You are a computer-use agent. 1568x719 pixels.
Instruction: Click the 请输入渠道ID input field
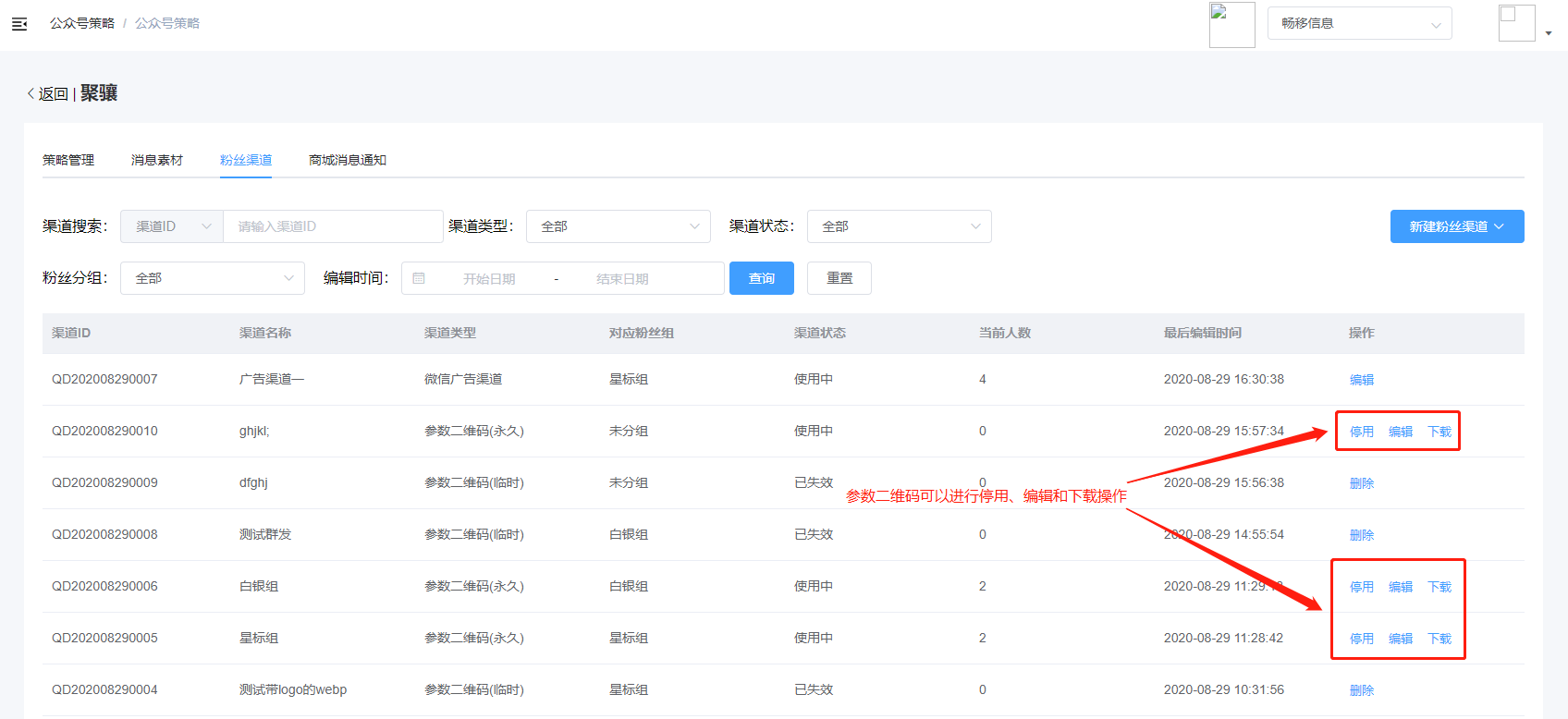pos(333,226)
